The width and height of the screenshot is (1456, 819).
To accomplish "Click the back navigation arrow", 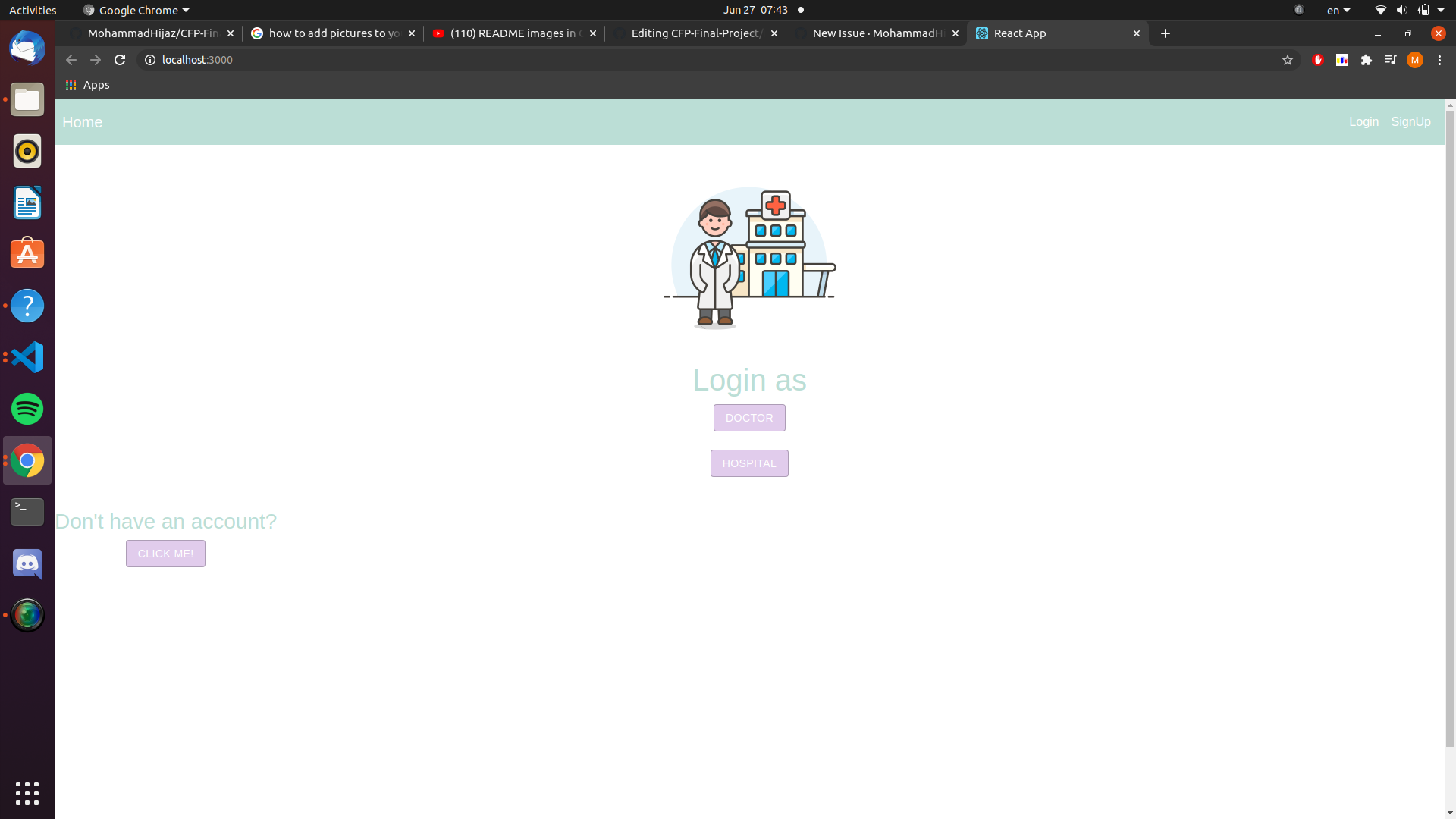I will pos(71,60).
